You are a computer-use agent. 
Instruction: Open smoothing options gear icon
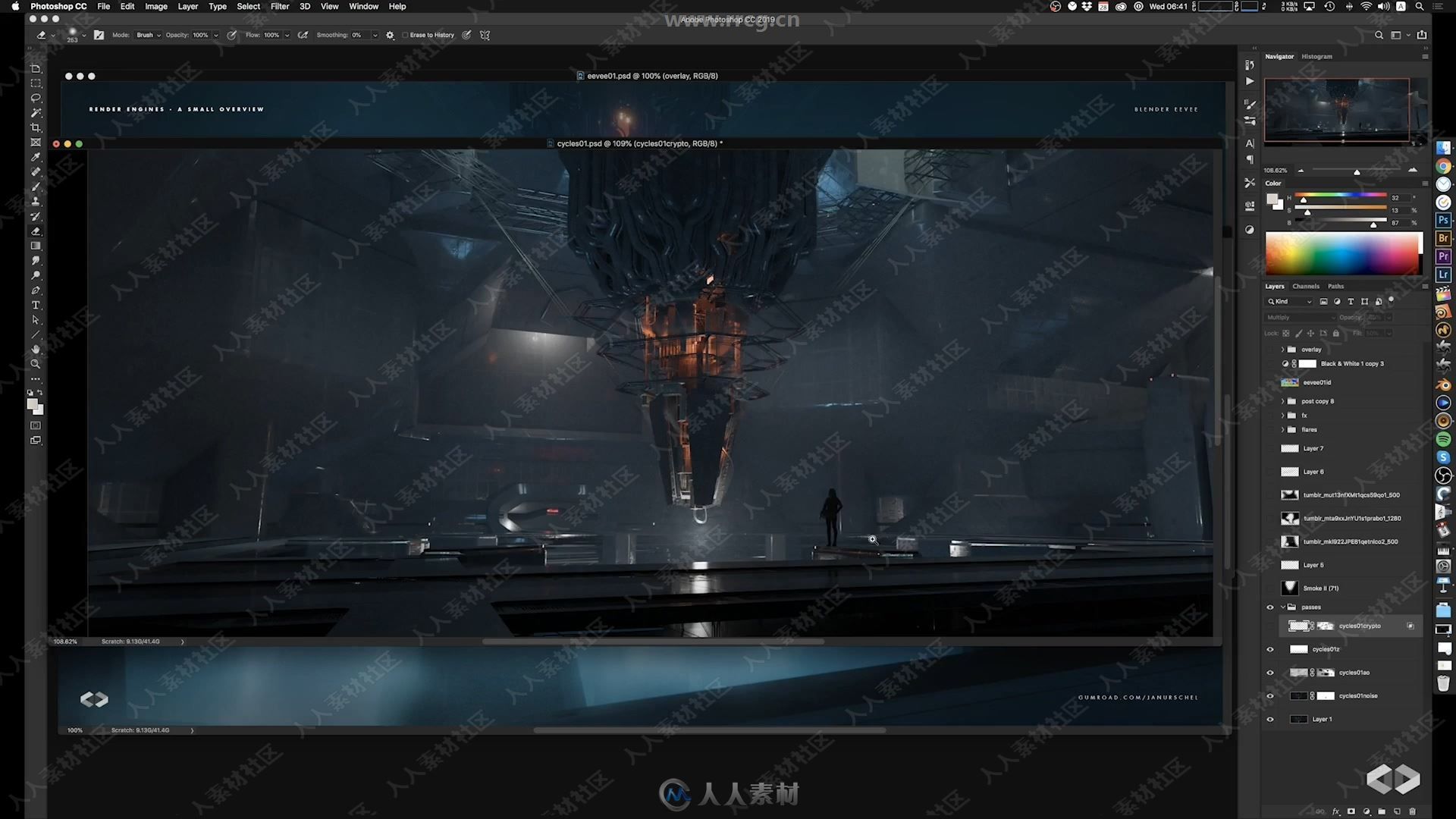click(x=390, y=35)
